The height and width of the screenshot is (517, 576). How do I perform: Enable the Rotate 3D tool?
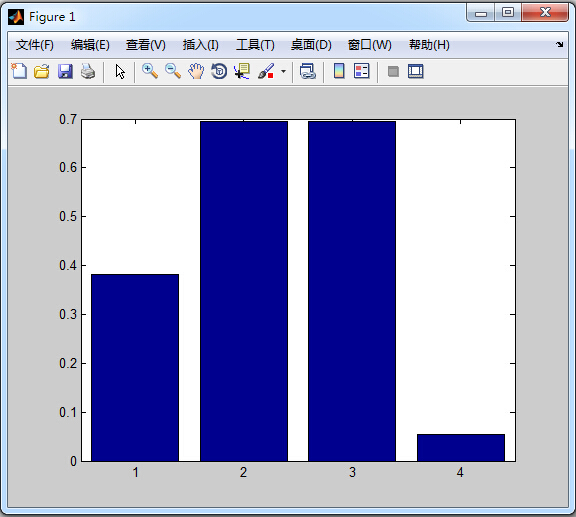pos(219,71)
